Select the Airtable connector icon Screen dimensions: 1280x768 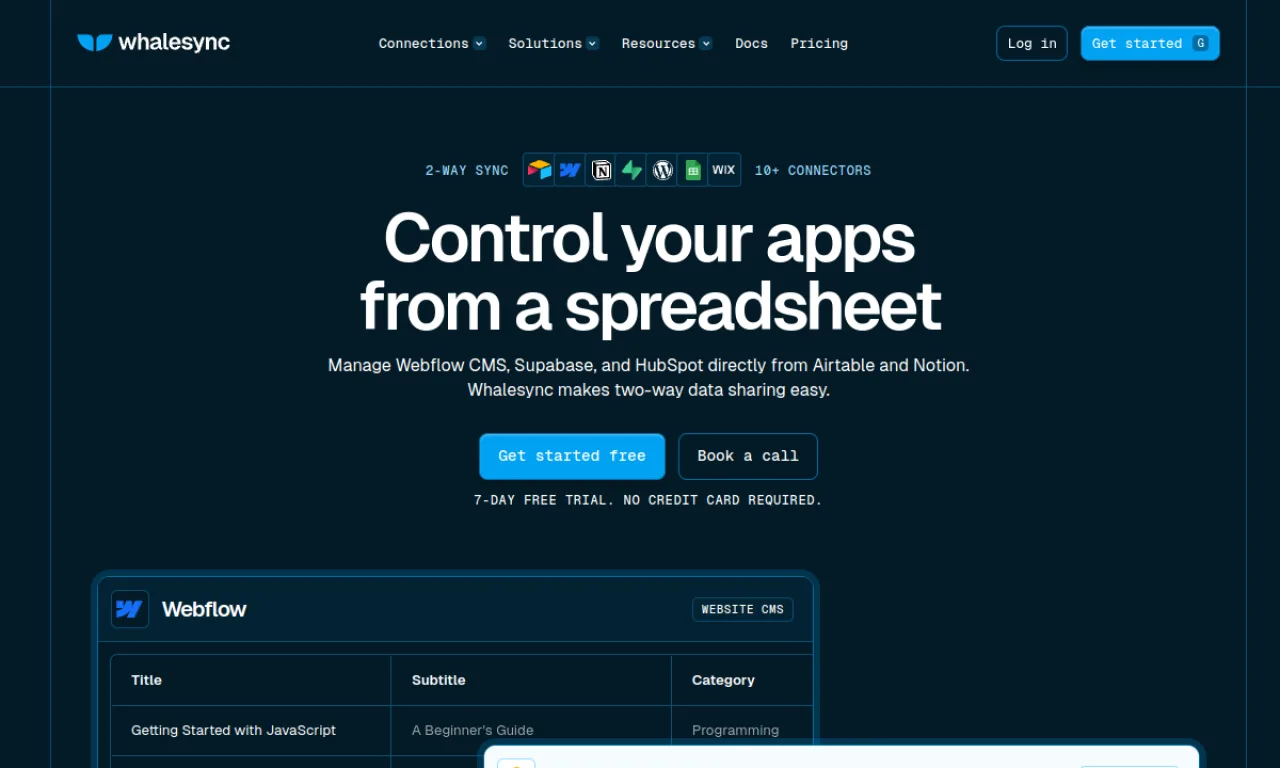540,170
